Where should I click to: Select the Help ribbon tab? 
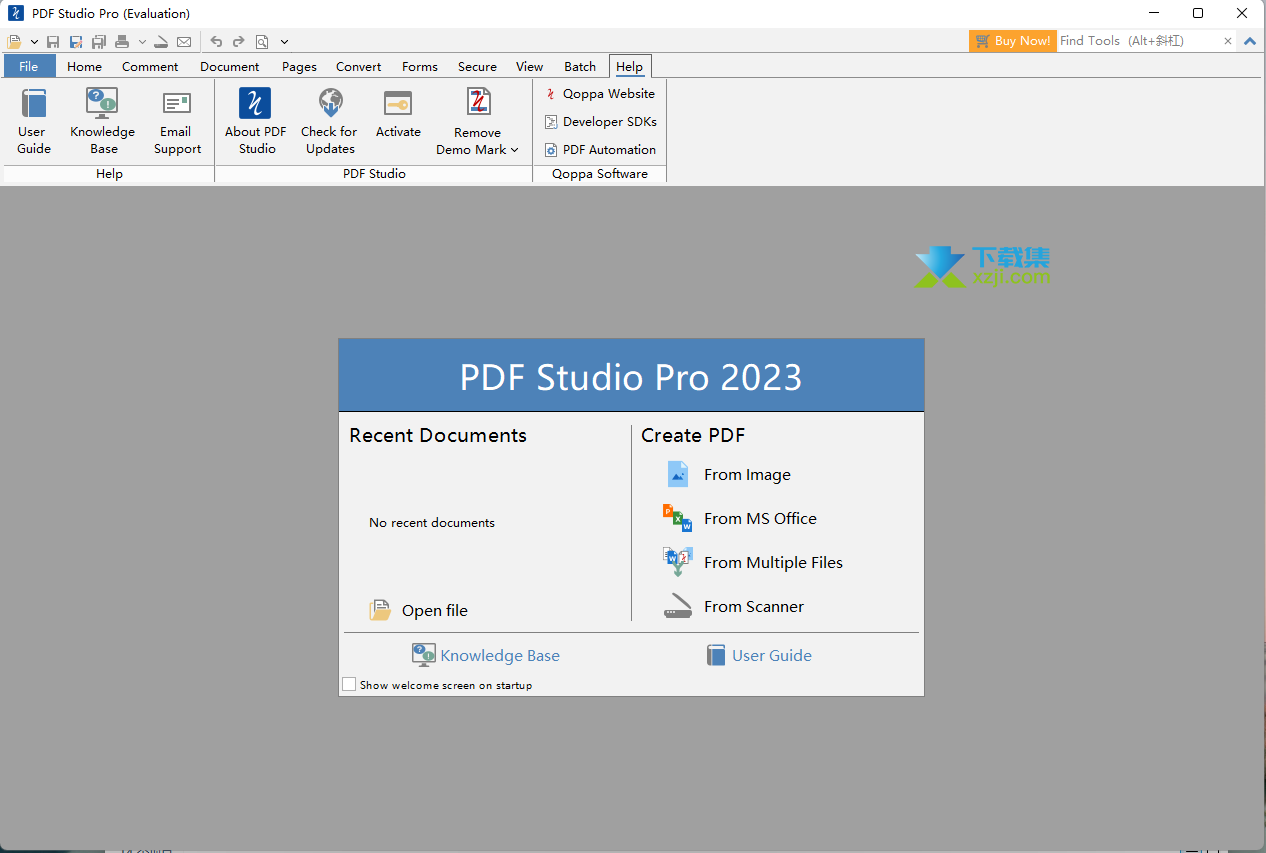tap(630, 66)
